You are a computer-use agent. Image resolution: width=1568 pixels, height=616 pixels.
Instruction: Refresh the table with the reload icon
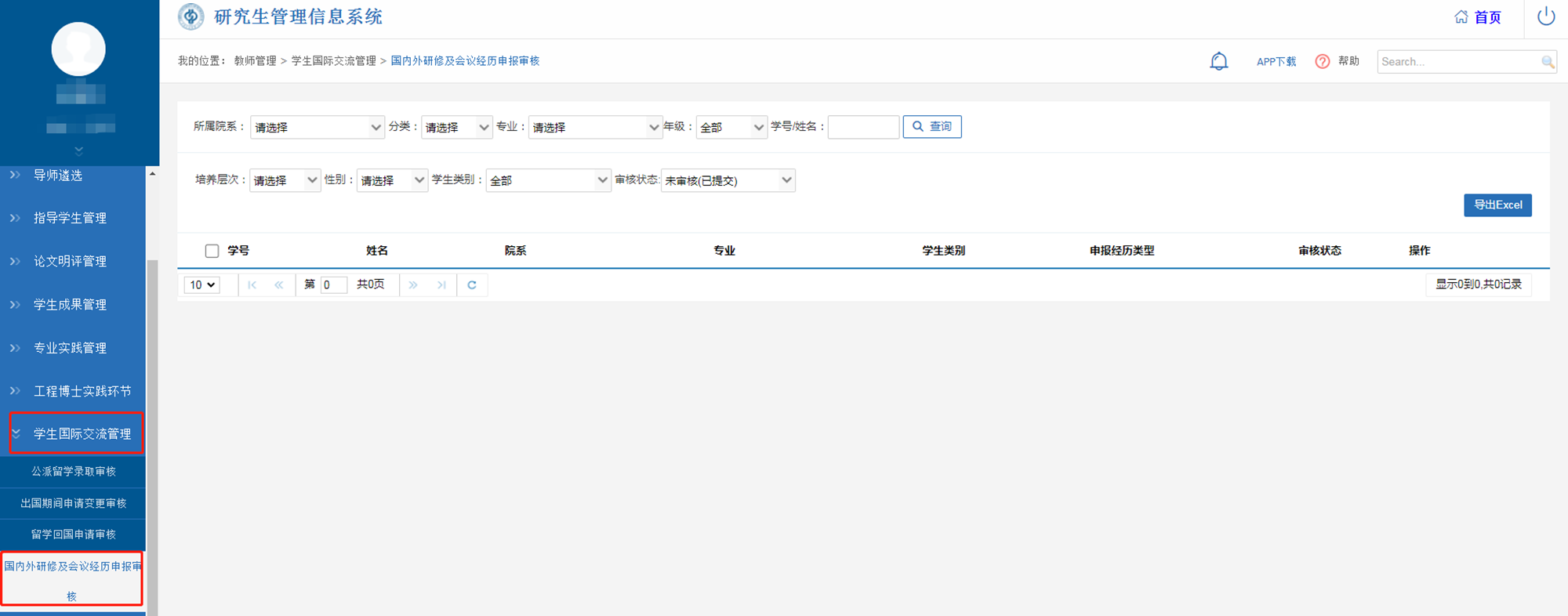[x=472, y=284]
